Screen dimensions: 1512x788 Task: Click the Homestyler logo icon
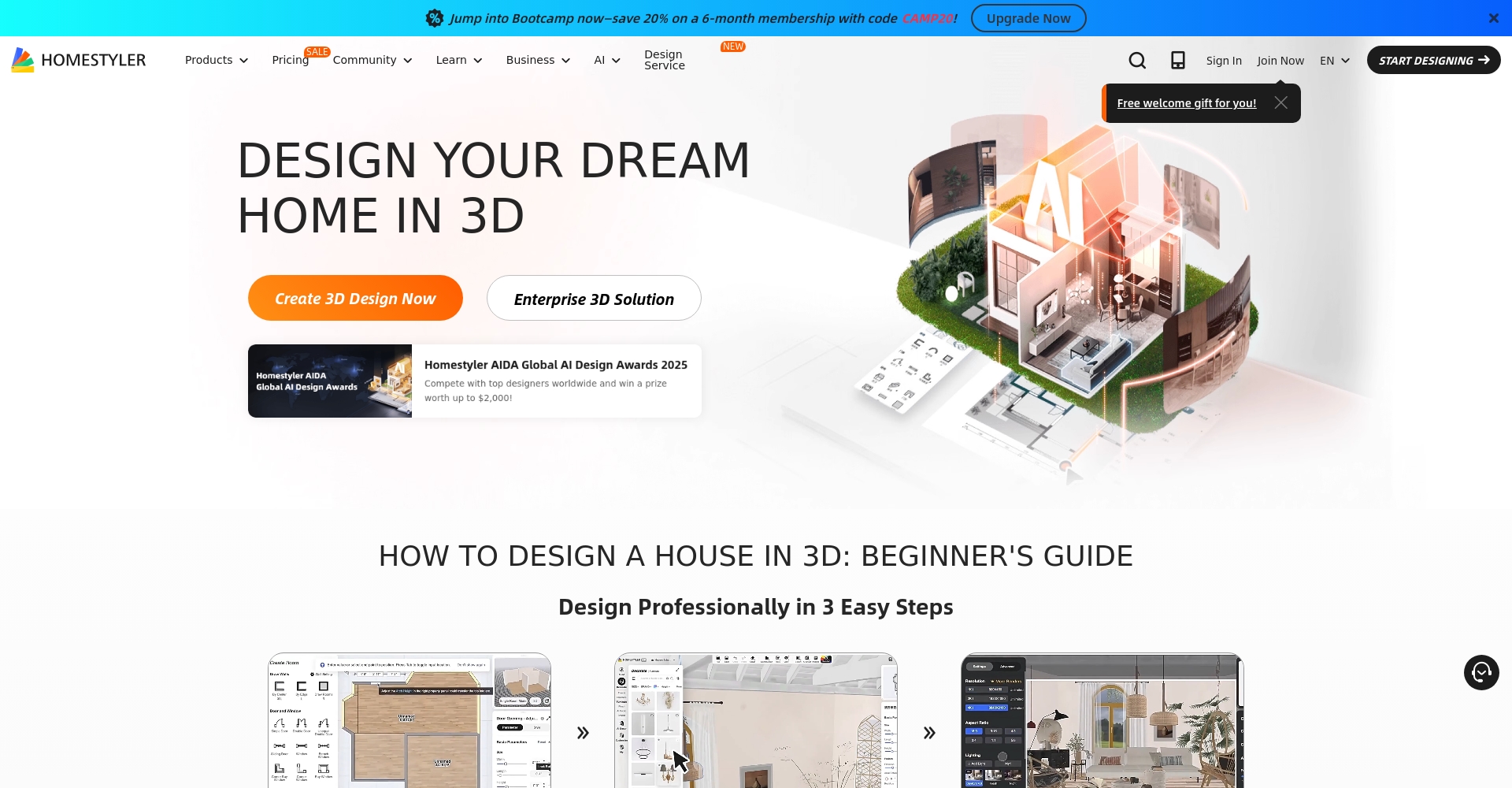tap(23, 60)
